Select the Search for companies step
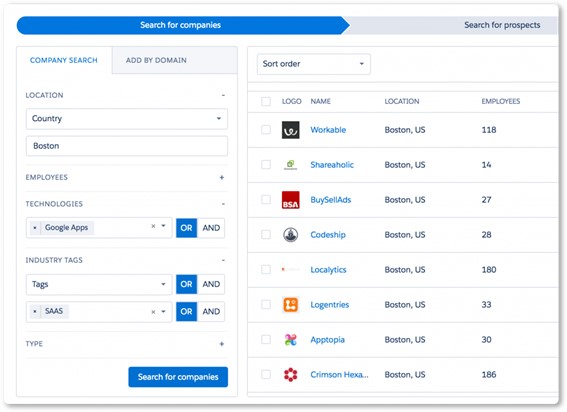567x412 pixels. pos(180,25)
